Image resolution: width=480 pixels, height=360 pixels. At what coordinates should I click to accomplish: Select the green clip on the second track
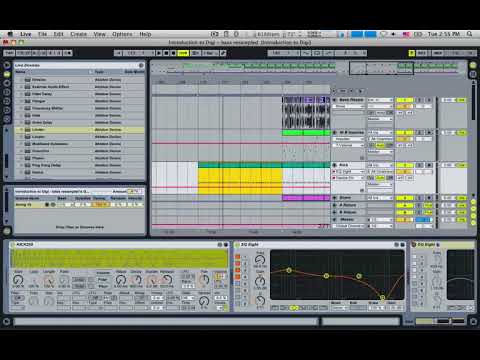[x=306, y=133]
